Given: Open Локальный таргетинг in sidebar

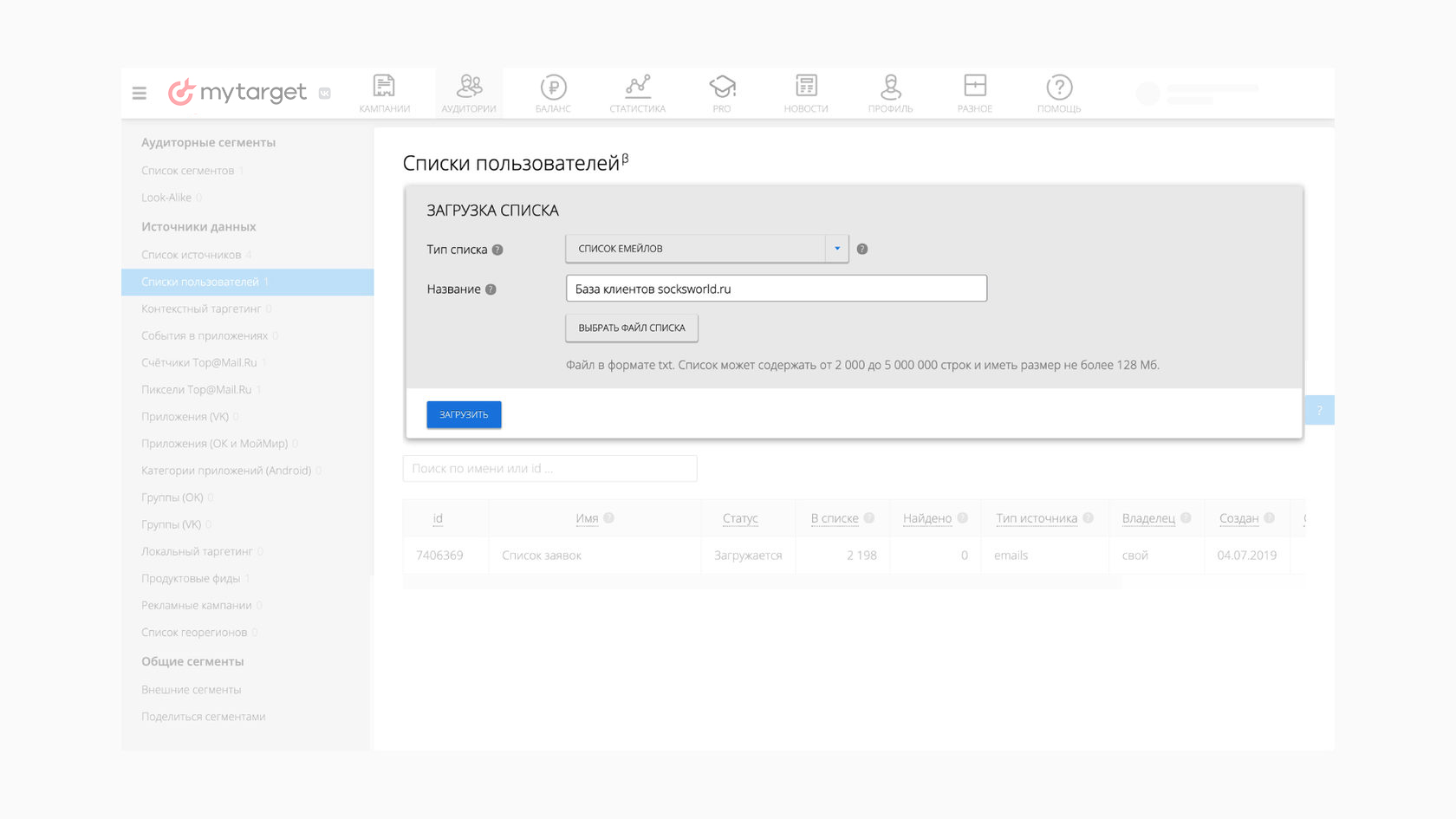Looking at the screenshot, I should pos(197,551).
